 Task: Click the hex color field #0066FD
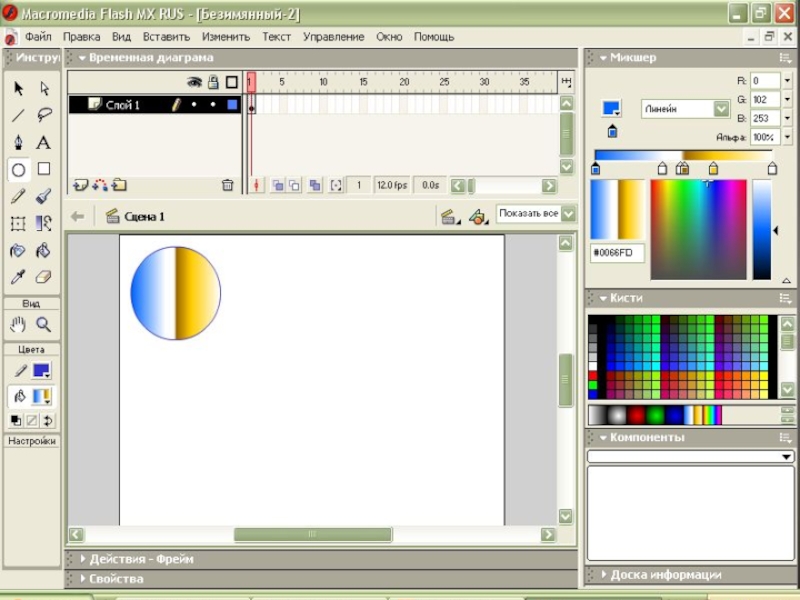pyautogui.click(x=617, y=253)
